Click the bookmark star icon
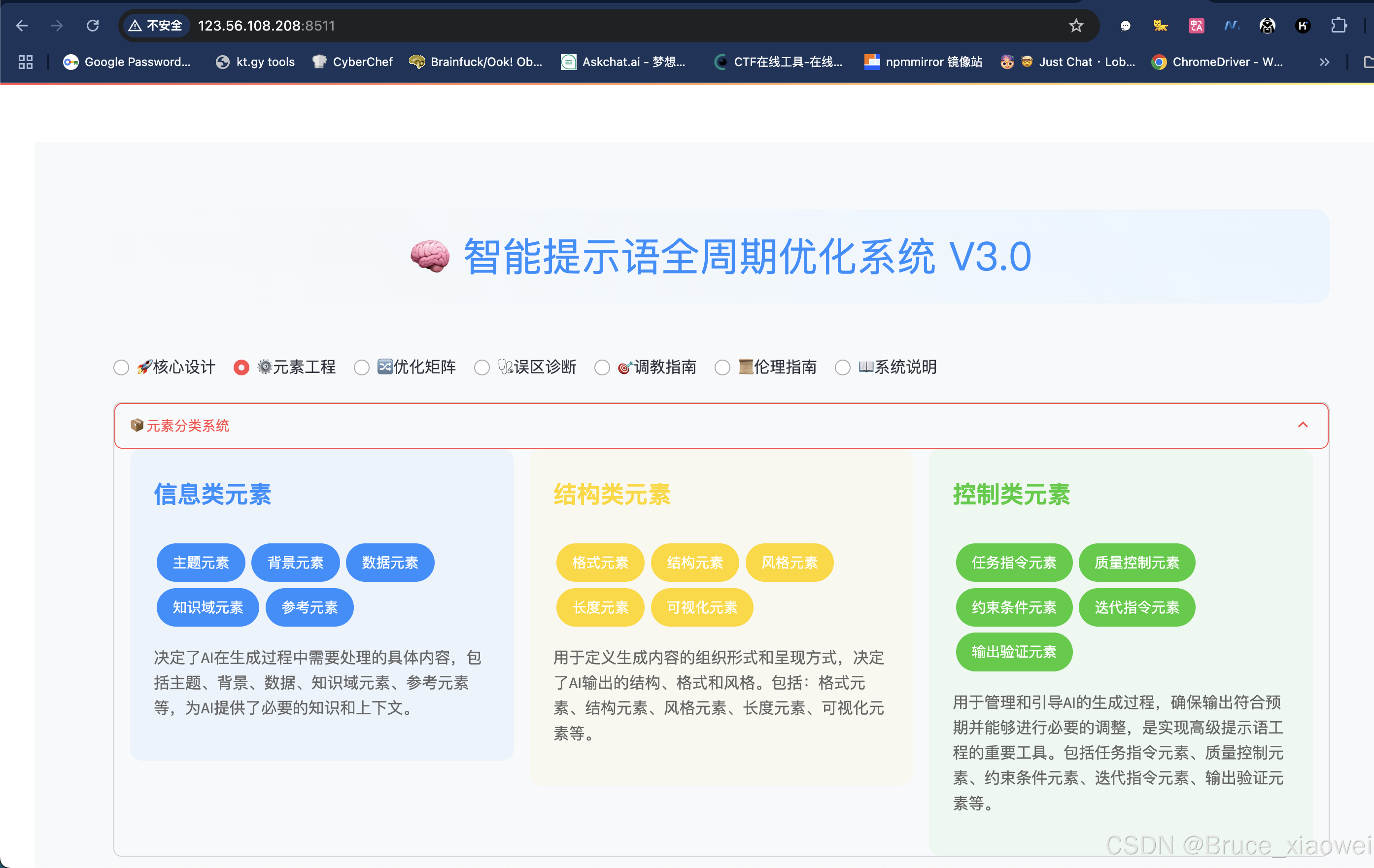This screenshot has height=868, width=1374. (1075, 26)
